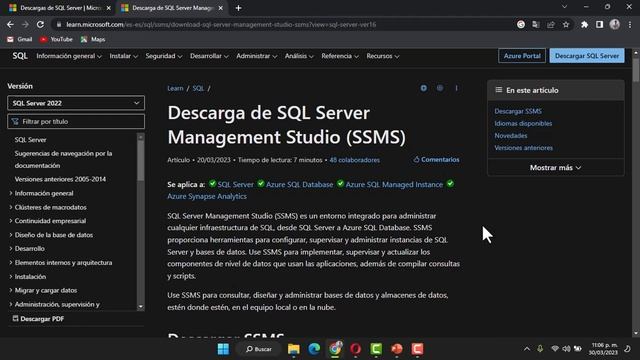Click the sidebar scroll down arrow
640x360 pixels.
point(141,307)
